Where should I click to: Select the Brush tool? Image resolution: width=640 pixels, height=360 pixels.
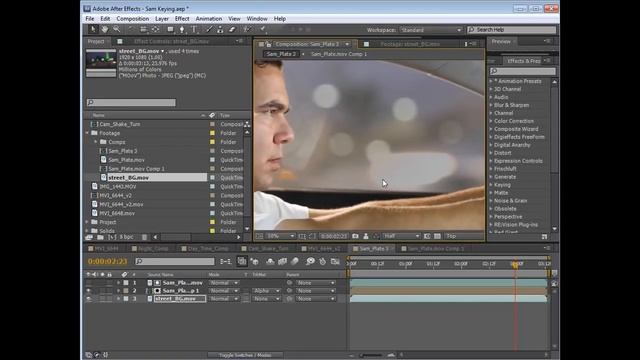pos(209,29)
